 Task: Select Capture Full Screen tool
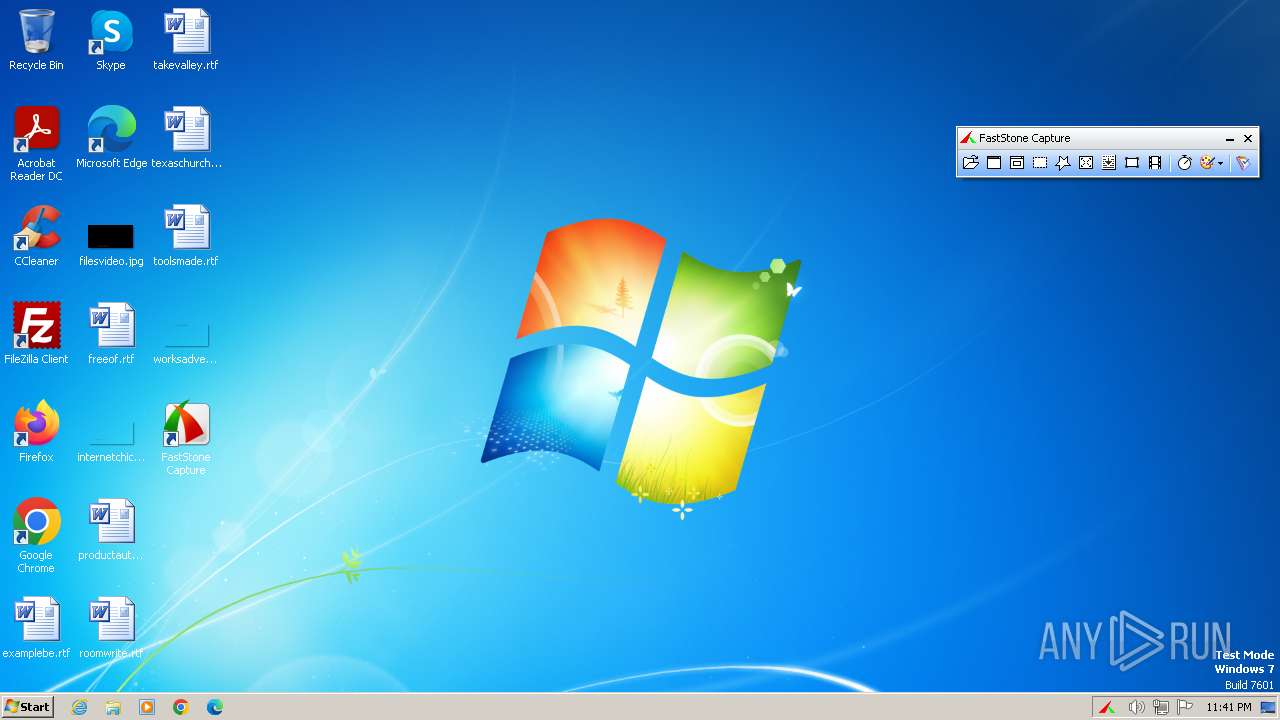pyautogui.click(x=1086, y=163)
